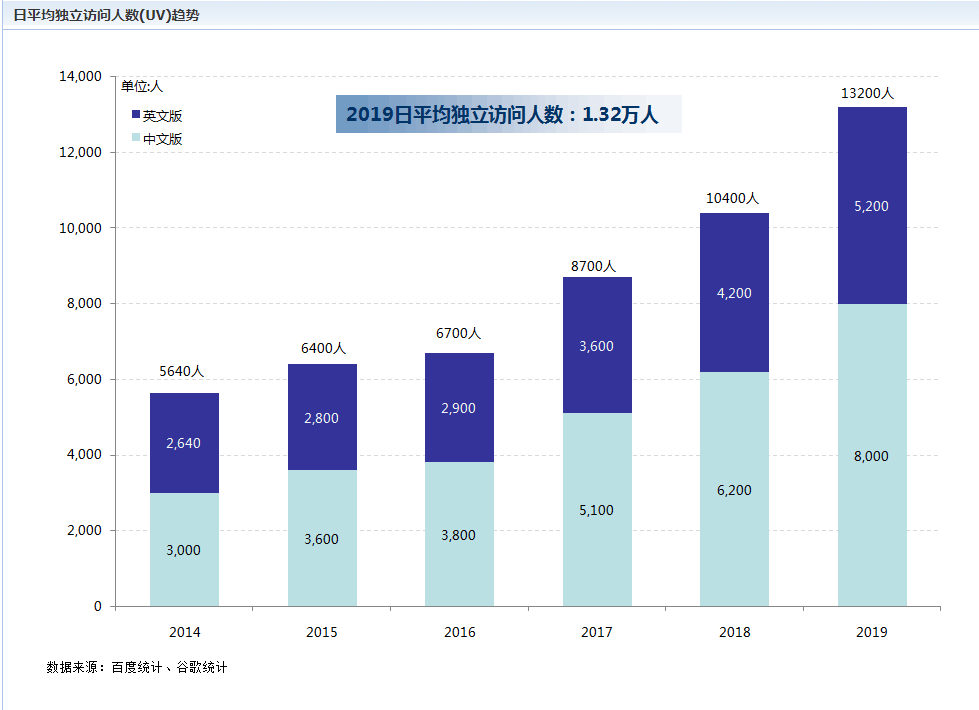The image size is (979, 710).
Task: Click the 13200人 total label above 2019
Action: pyautogui.click(x=867, y=93)
